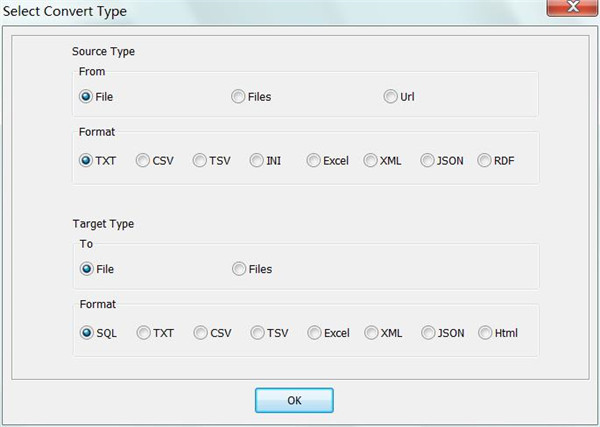Set source format to XML
The height and width of the screenshot is (427, 600).
point(371,160)
